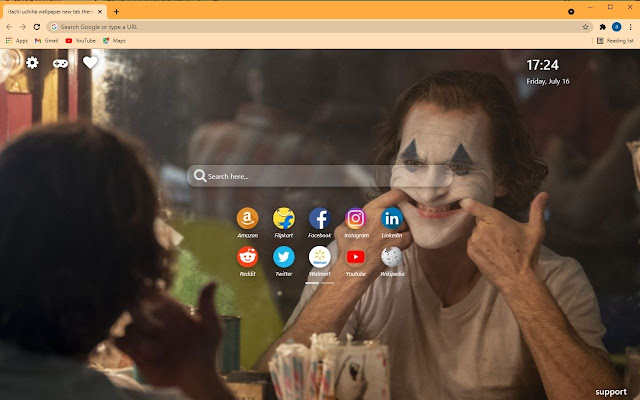The width and height of the screenshot is (640, 400).
Task: Click the white heart favorites icon
Action: pyautogui.click(x=90, y=62)
